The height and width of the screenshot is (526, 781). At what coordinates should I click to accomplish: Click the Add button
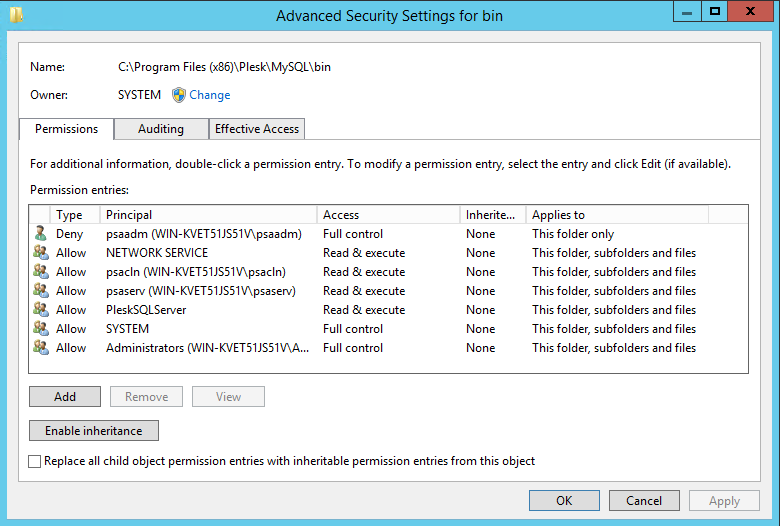pos(65,396)
